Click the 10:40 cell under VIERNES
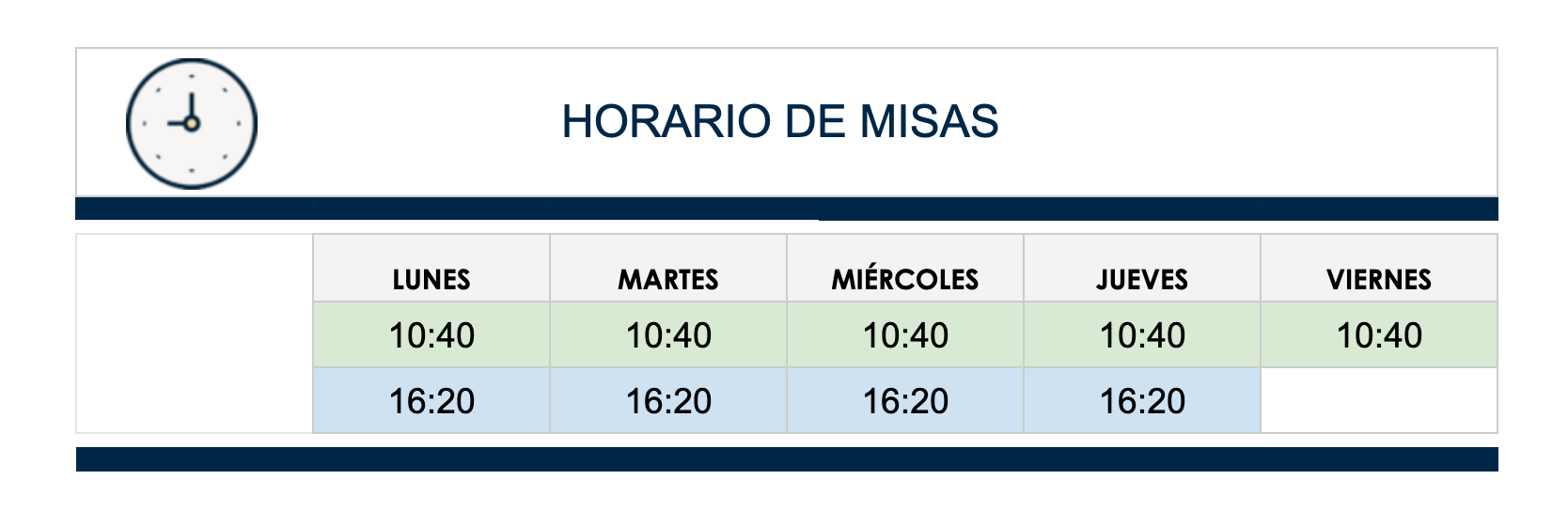 point(1379,334)
